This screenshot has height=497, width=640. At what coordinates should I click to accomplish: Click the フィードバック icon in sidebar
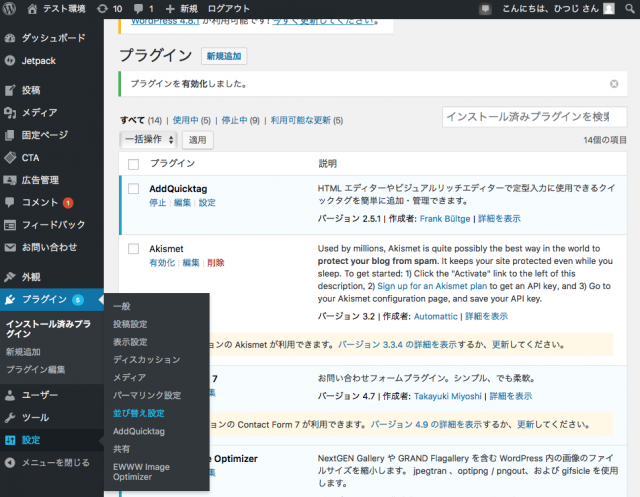click(x=10, y=224)
